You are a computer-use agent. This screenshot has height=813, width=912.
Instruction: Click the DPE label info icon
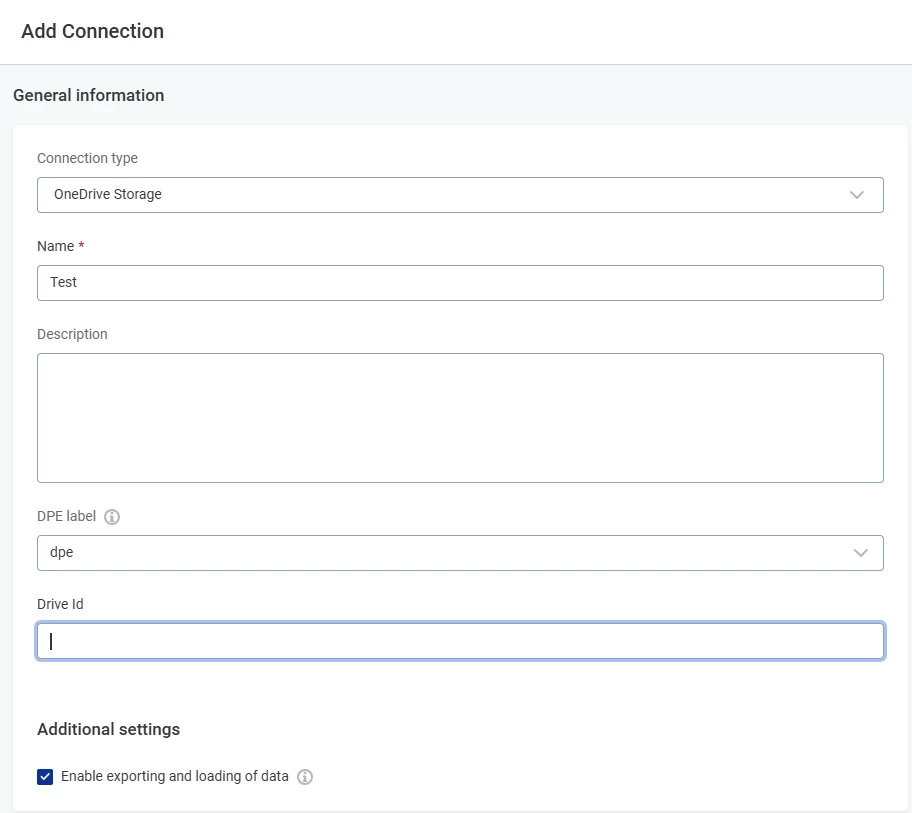pyautogui.click(x=112, y=517)
